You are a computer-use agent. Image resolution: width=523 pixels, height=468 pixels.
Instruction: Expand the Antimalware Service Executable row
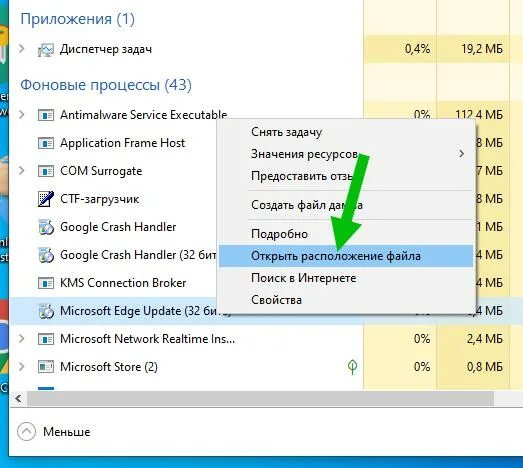click(22, 115)
